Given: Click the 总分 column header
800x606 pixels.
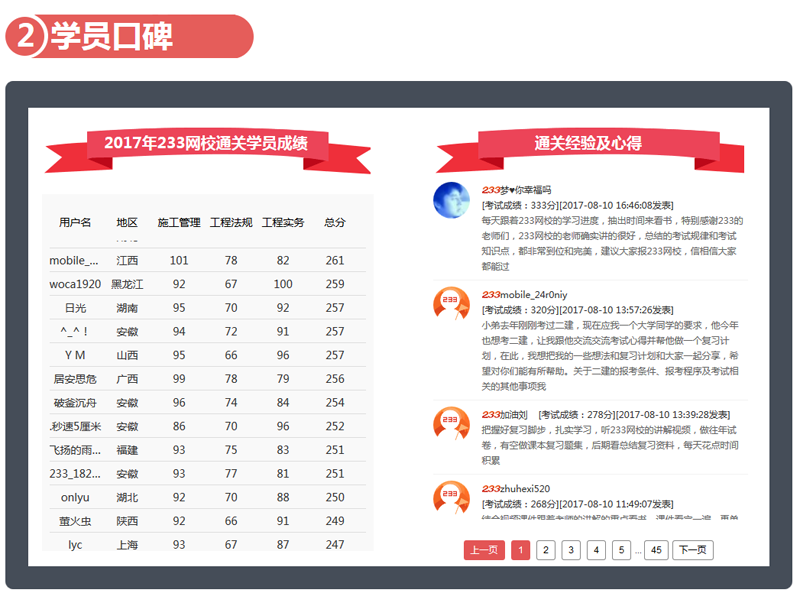Looking at the screenshot, I should click(335, 222).
